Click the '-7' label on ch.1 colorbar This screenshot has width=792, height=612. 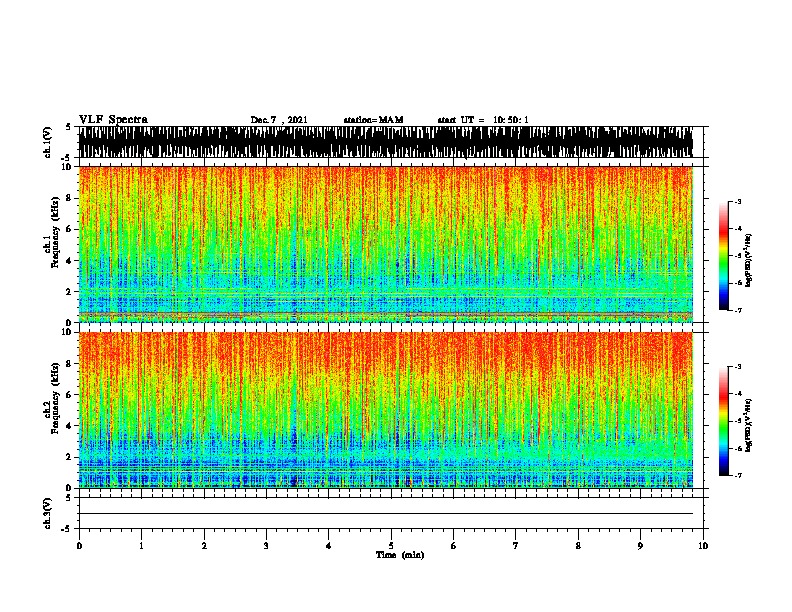pyautogui.click(x=738, y=310)
